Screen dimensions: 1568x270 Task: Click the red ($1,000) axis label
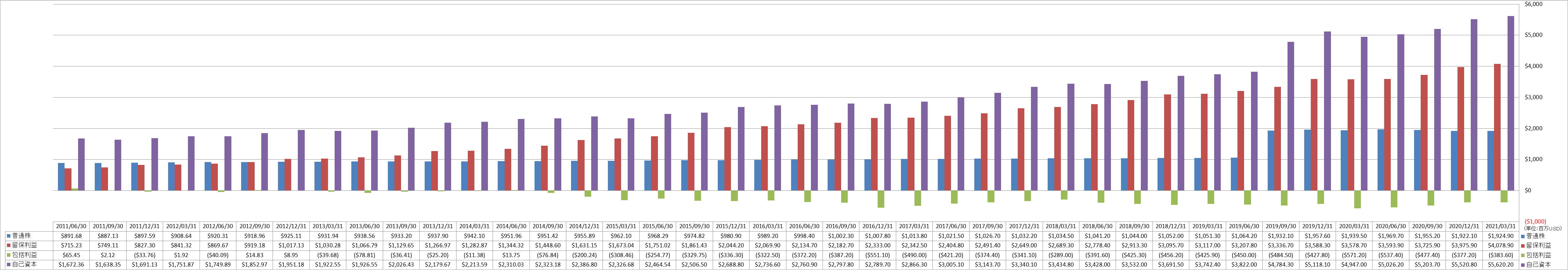coord(1535,222)
